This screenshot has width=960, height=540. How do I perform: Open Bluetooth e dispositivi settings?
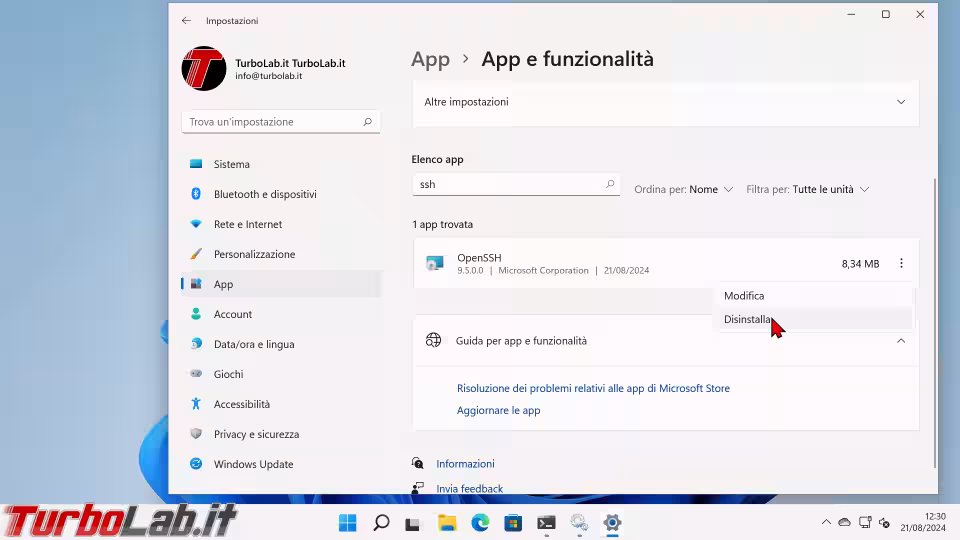[x=264, y=194]
